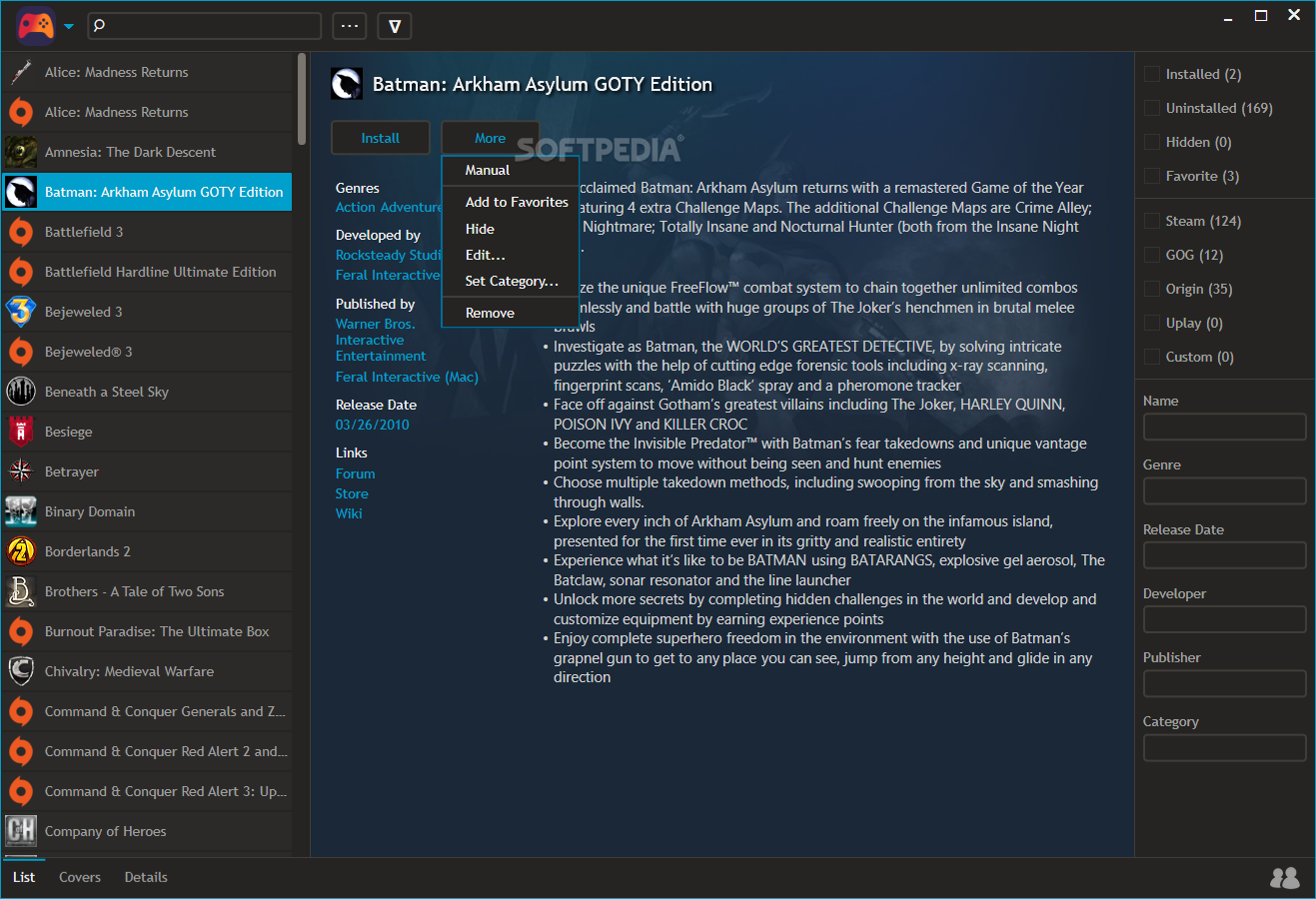
Task: Select Remove in the More menu
Action: 510,313
